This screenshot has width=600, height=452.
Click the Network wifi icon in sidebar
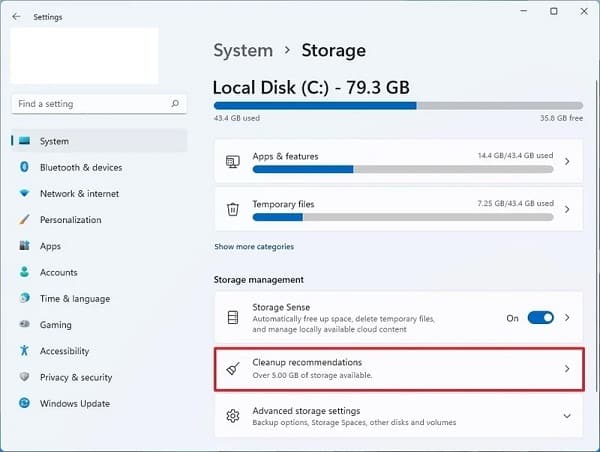tap(24, 193)
